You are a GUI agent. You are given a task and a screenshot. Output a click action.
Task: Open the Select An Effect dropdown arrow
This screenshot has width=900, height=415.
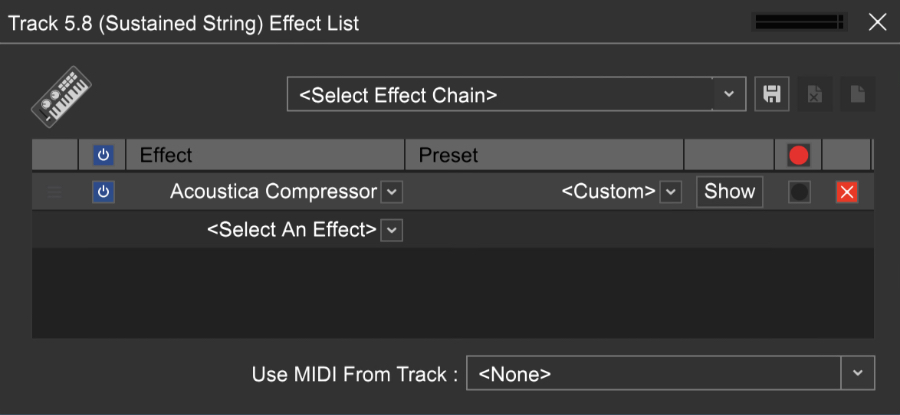tap(392, 230)
